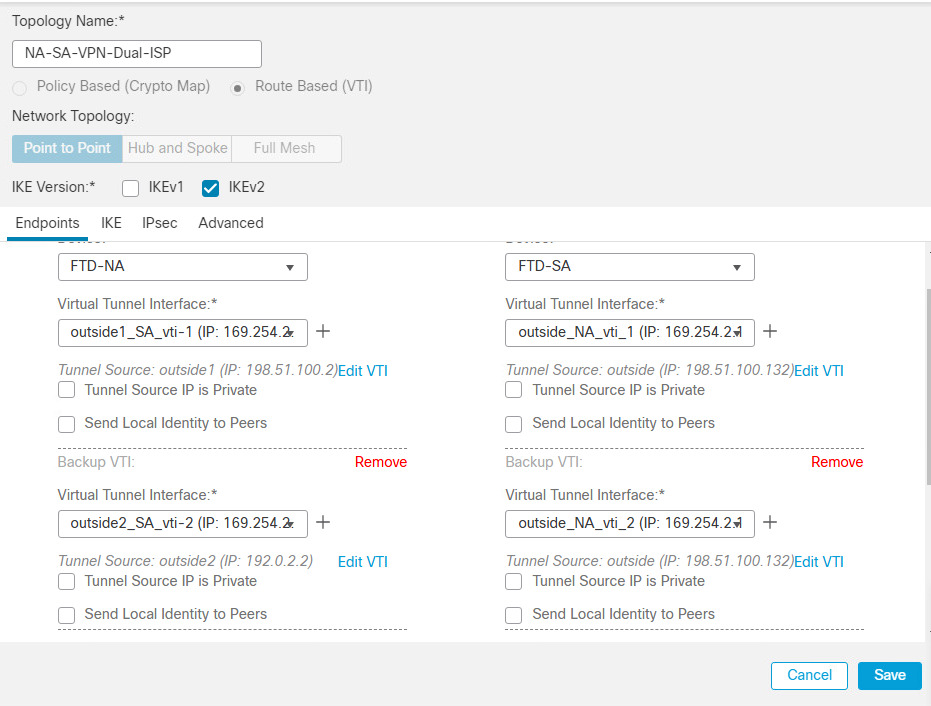Select Full Mesh topology
Image resolution: width=931 pixels, height=706 pixels.
(285, 148)
